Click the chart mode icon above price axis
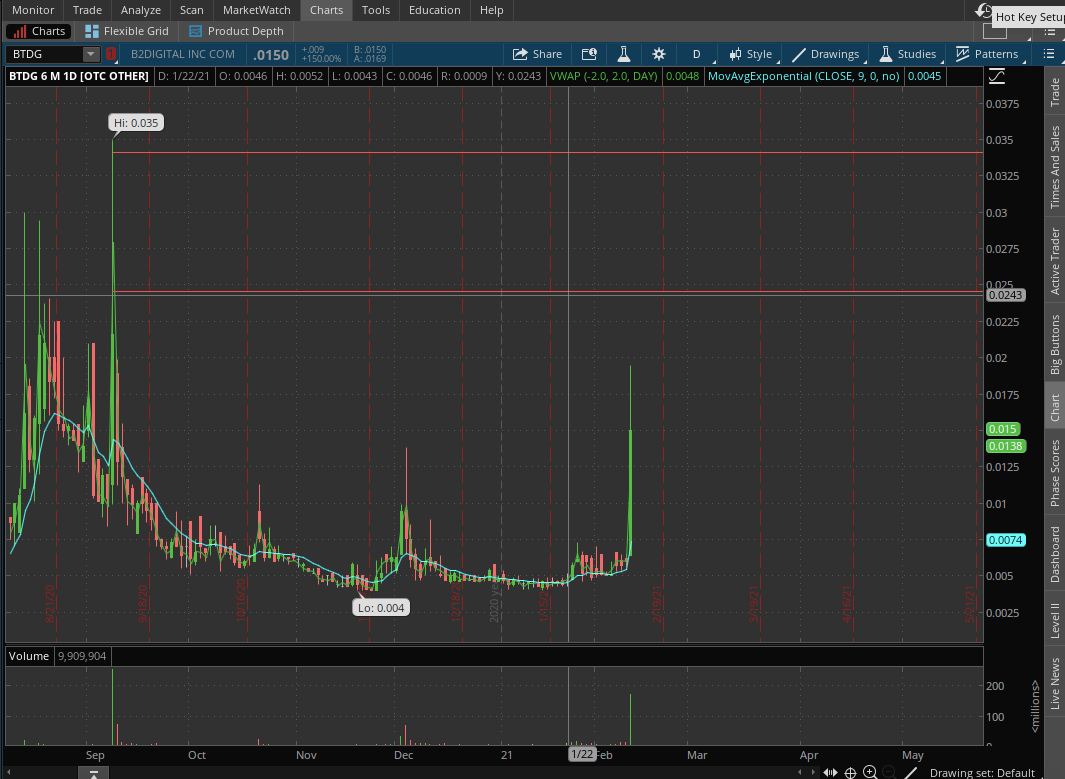This screenshot has width=1065, height=779. click(x=996, y=77)
